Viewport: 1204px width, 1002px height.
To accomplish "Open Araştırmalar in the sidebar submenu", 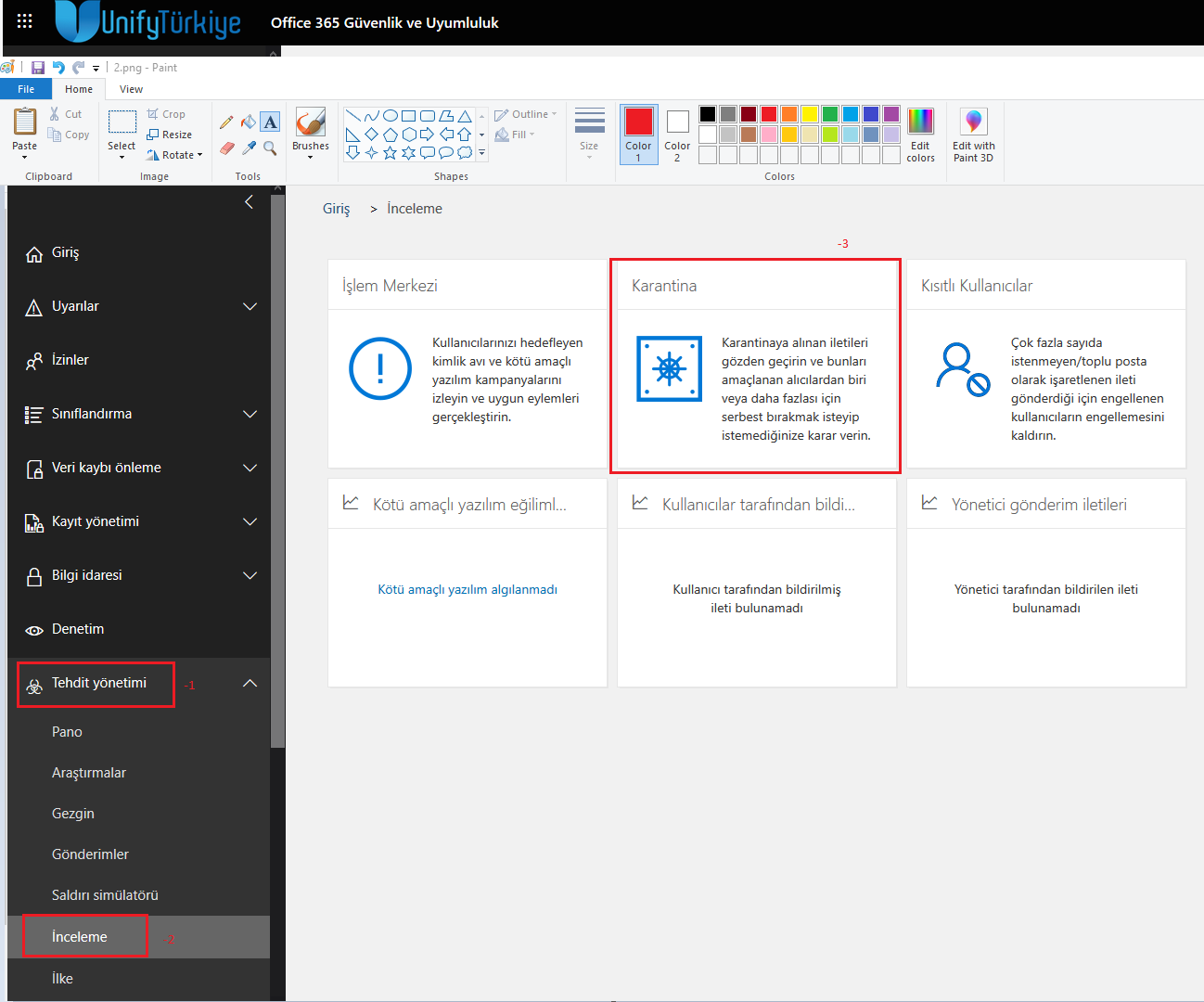I will point(89,773).
